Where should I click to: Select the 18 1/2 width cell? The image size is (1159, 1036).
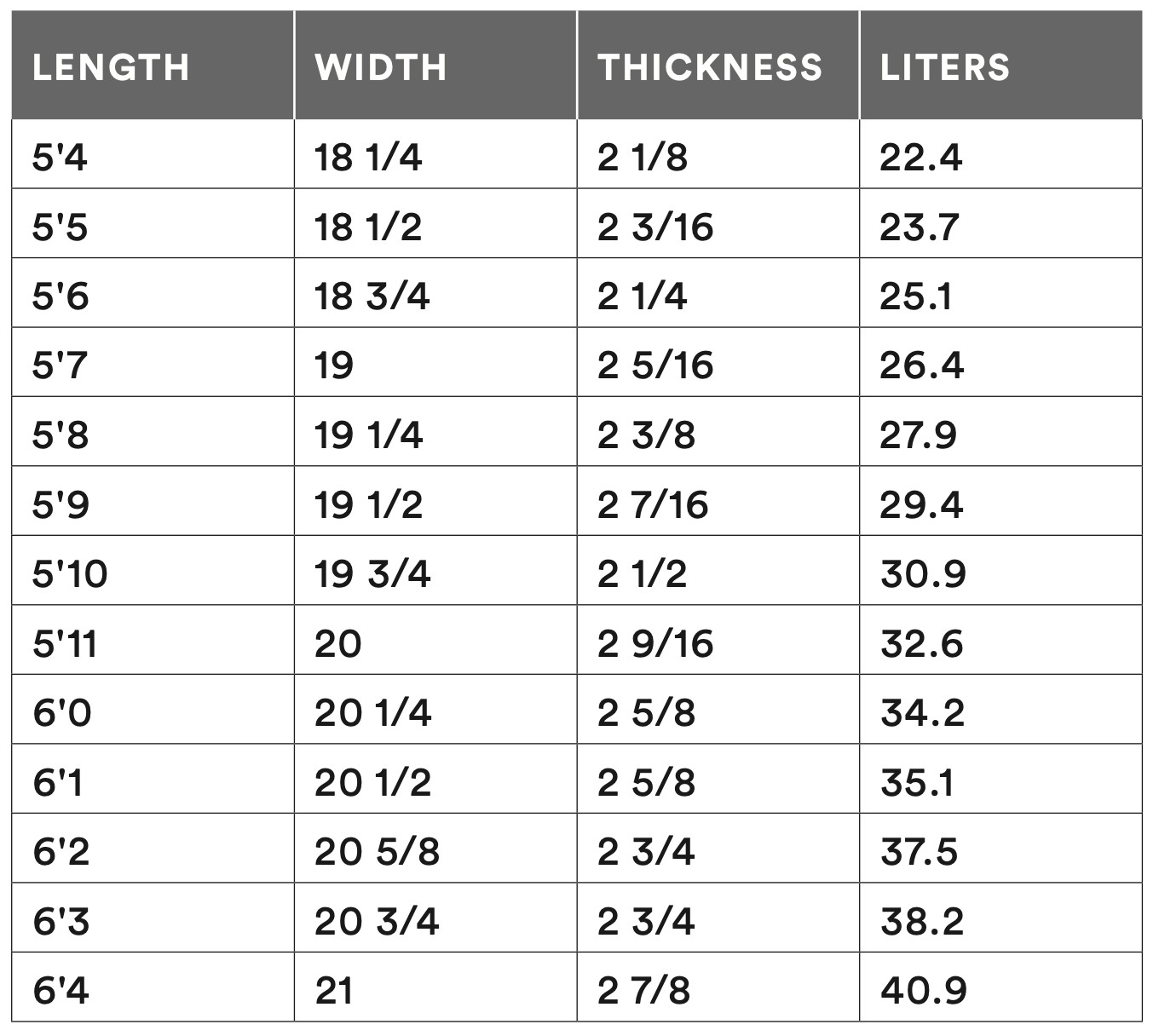(x=368, y=227)
